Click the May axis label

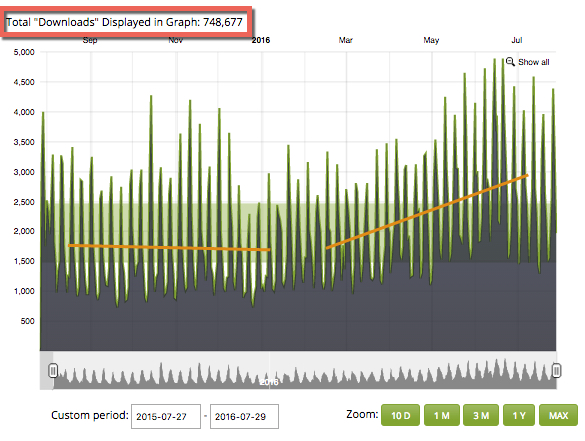[x=431, y=40]
